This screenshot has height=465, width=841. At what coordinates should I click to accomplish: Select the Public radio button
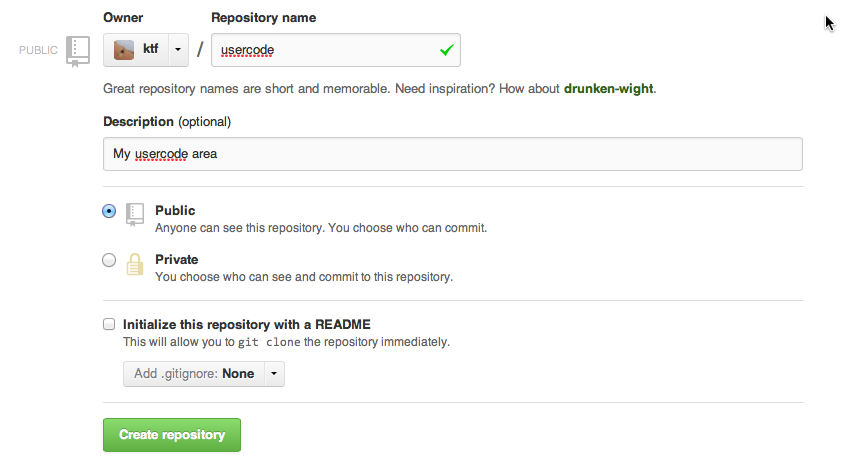point(109,211)
